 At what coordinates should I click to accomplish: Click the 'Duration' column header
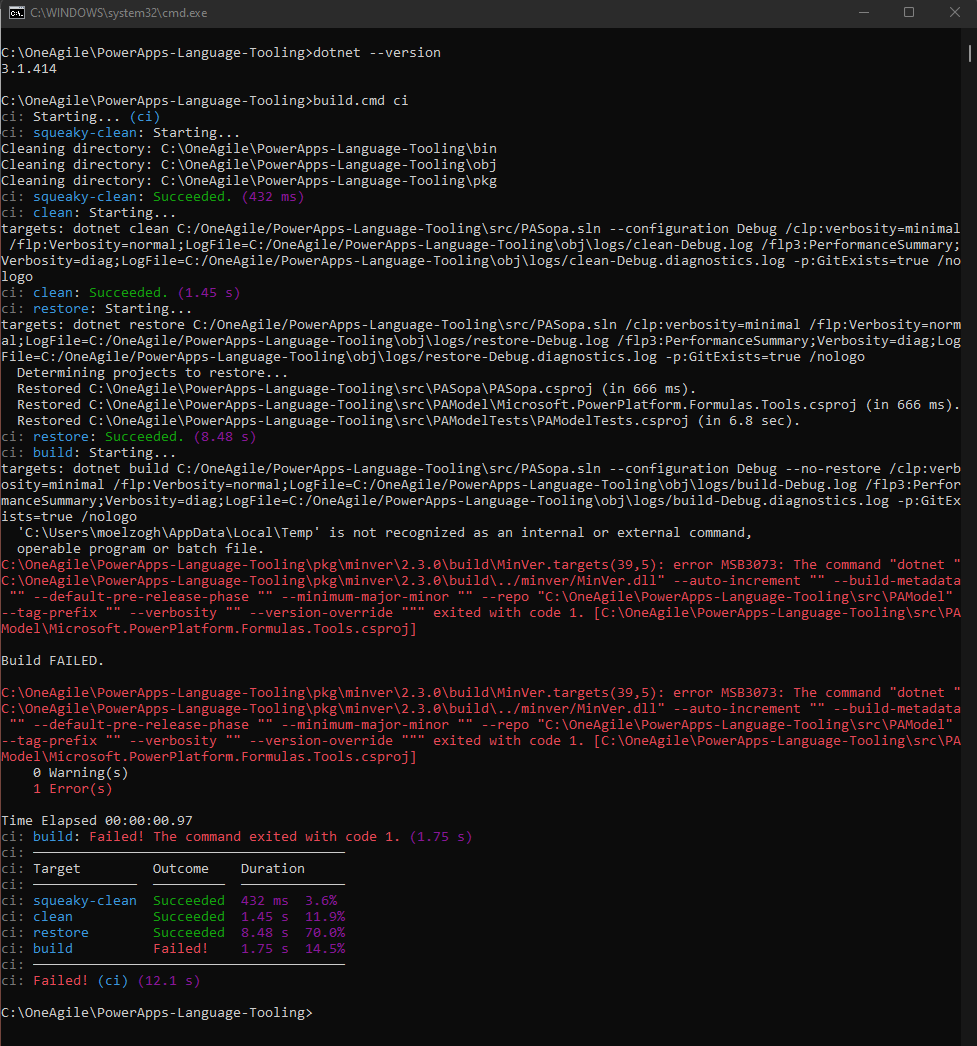coord(273,869)
